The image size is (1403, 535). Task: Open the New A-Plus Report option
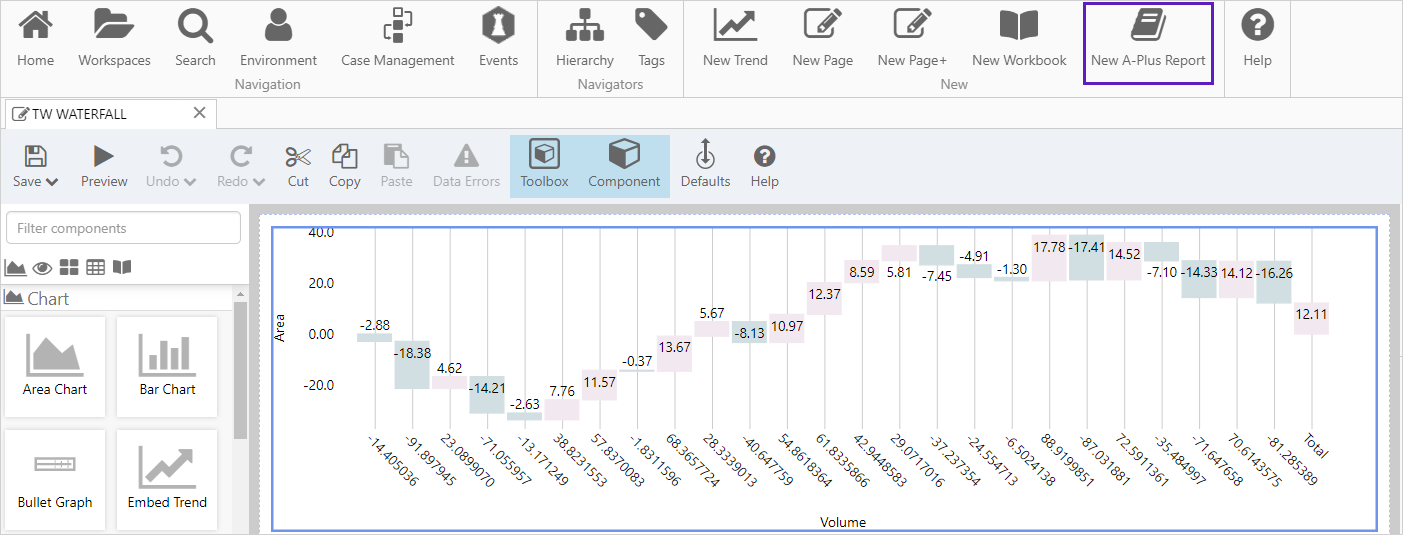pyautogui.click(x=1148, y=41)
